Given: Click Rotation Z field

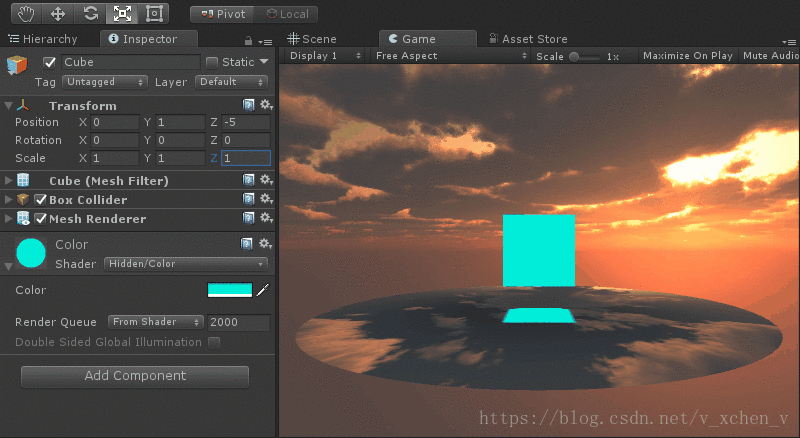Looking at the screenshot, I should (x=246, y=140).
